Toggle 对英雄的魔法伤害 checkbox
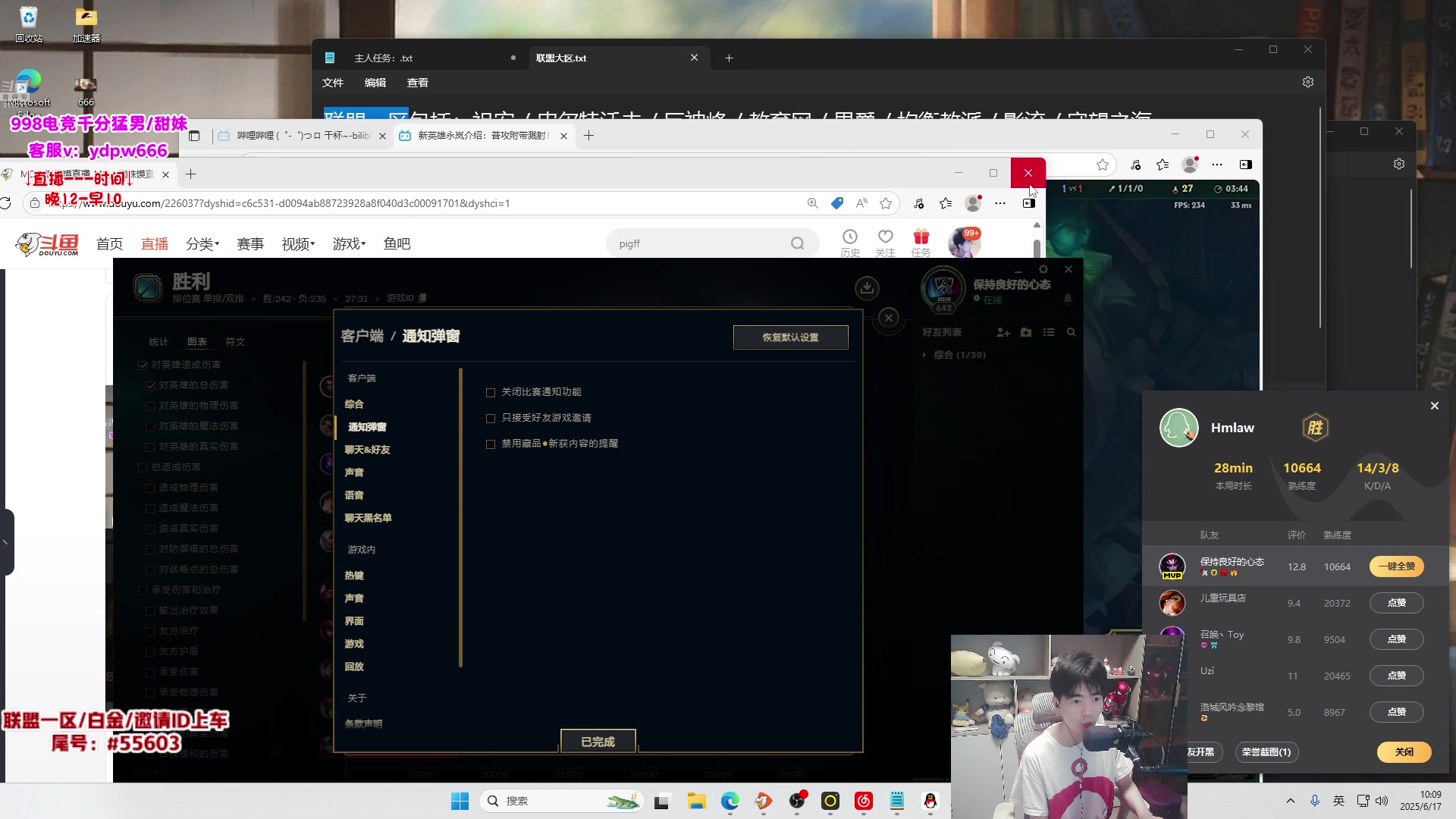Viewport: 1456px width, 819px height. (x=150, y=427)
